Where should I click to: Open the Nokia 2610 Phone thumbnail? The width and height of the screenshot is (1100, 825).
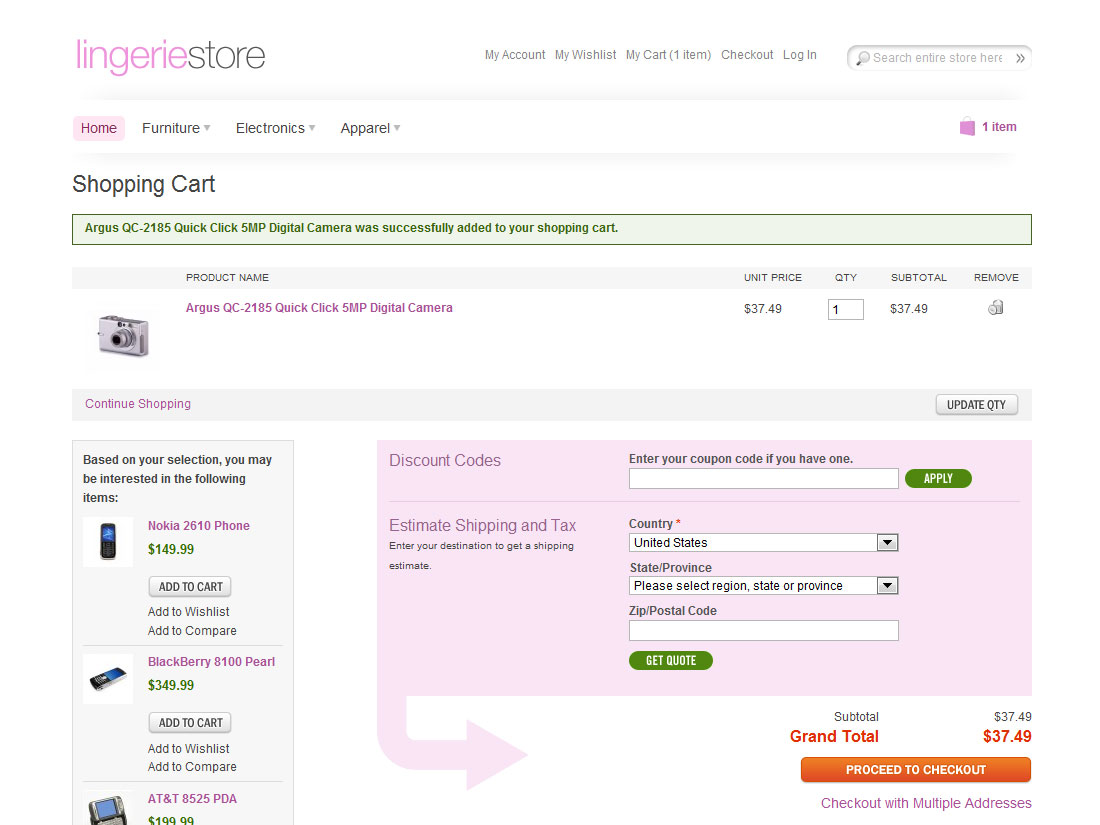(x=107, y=542)
